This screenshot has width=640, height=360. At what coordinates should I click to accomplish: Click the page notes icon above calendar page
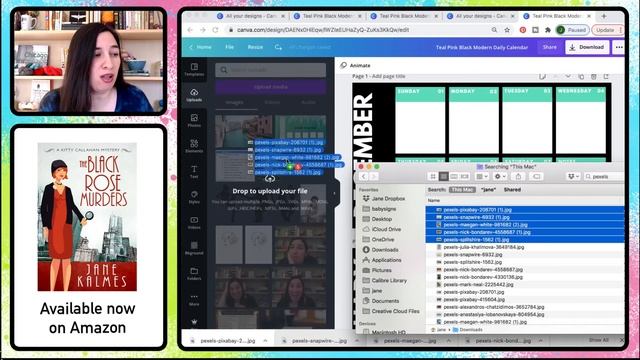[542, 76]
